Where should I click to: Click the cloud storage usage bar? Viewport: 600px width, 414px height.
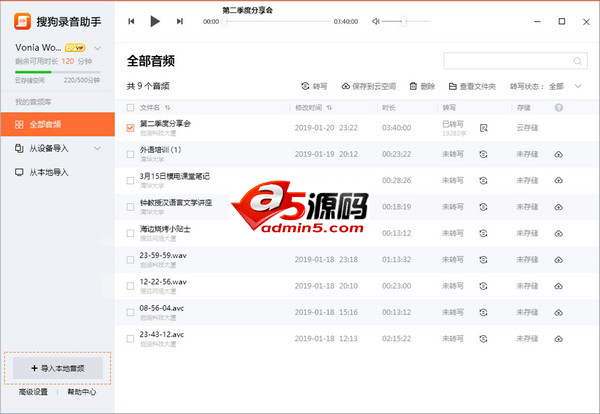pos(57,72)
